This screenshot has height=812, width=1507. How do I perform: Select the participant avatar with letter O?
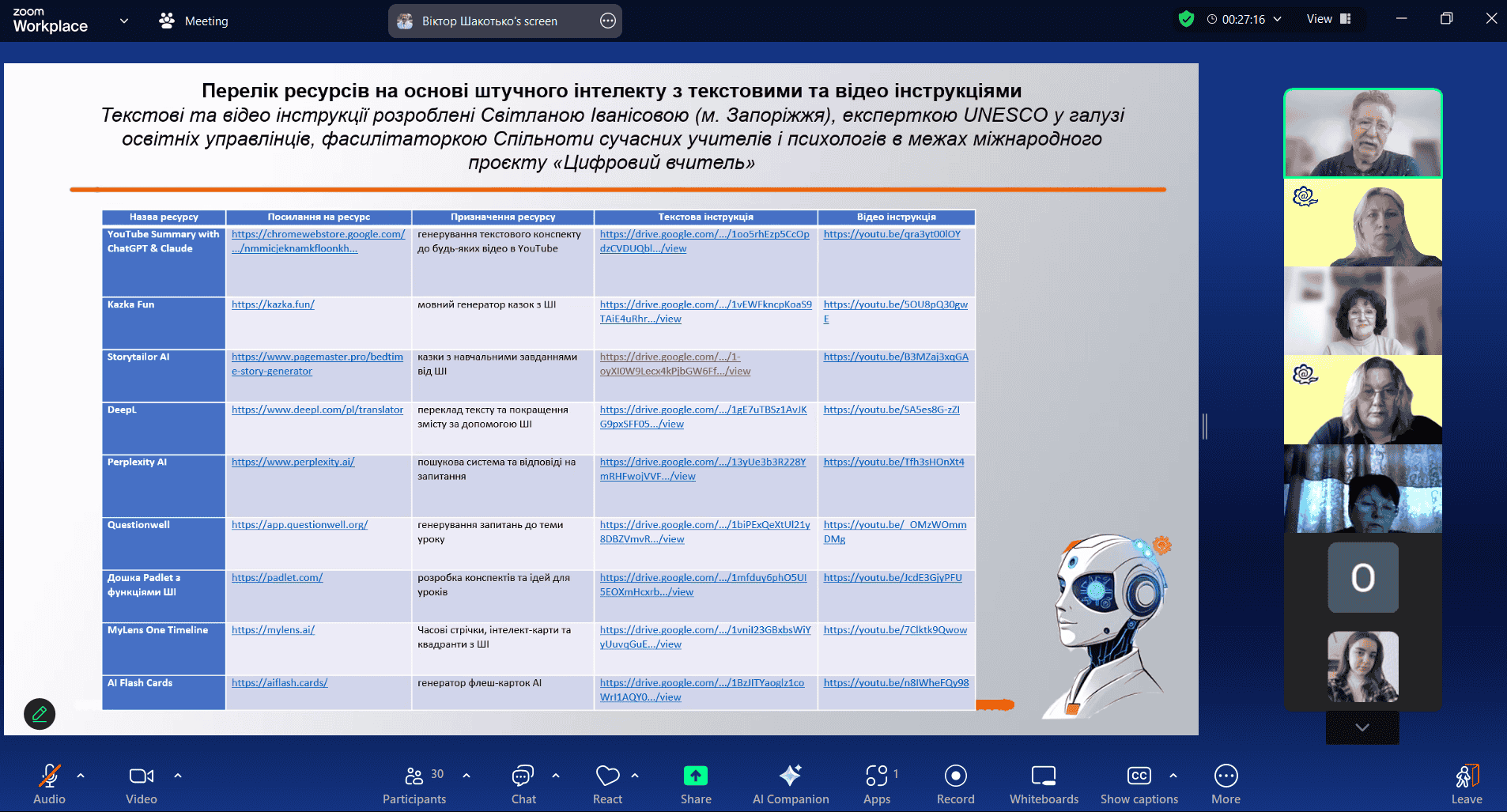pos(1363,577)
